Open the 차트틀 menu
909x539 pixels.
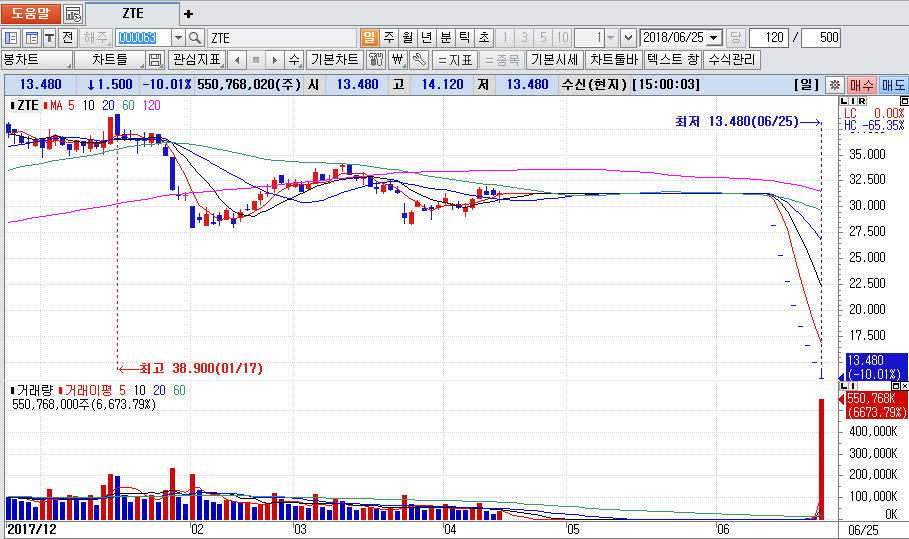[110, 60]
